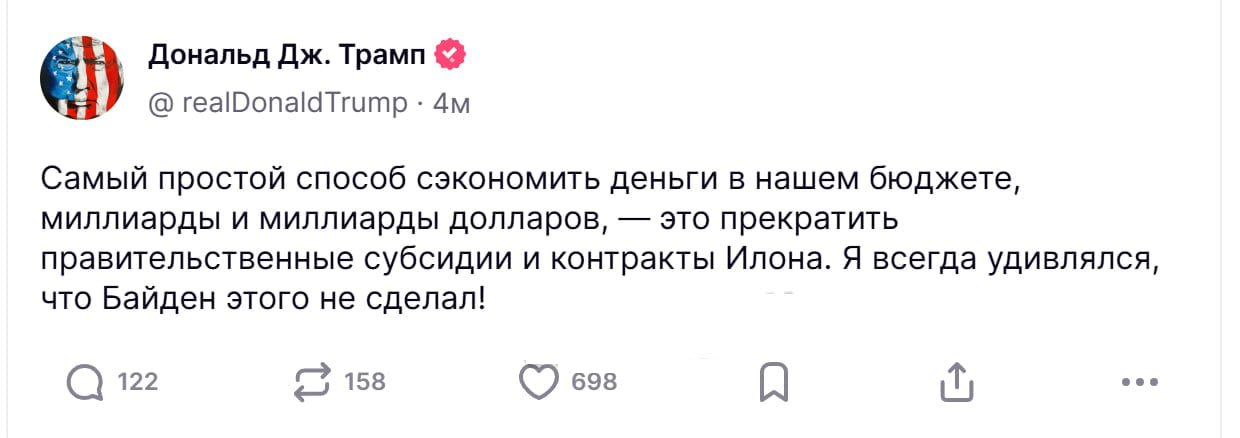Click the pink verified badge
The image size is (1240, 438).
pyautogui.click(x=451, y=56)
